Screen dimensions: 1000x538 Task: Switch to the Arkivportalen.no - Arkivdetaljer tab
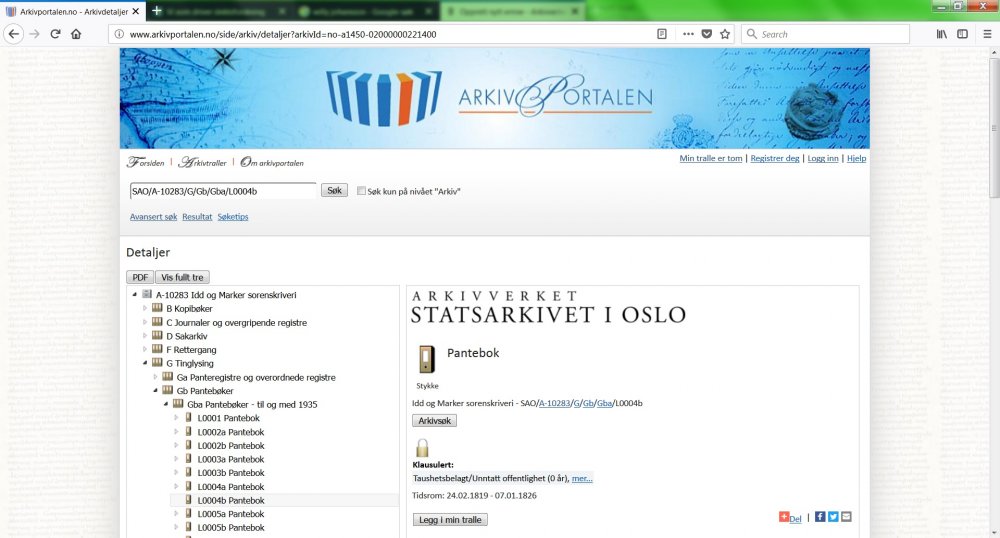pyautogui.click(x=72, y=11)
